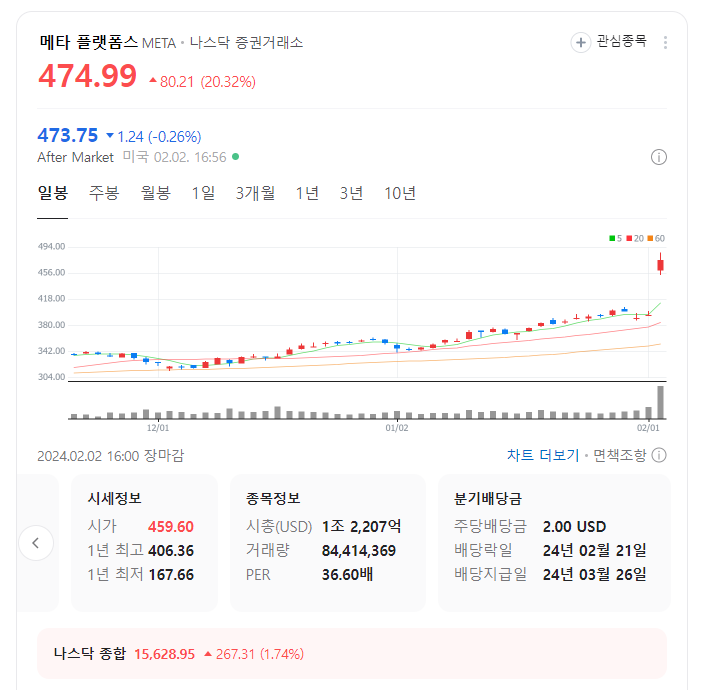The width and height of the screenshot is (714, 690).
Task: Click the 시세정보 card heading
Action: [114, 498]
